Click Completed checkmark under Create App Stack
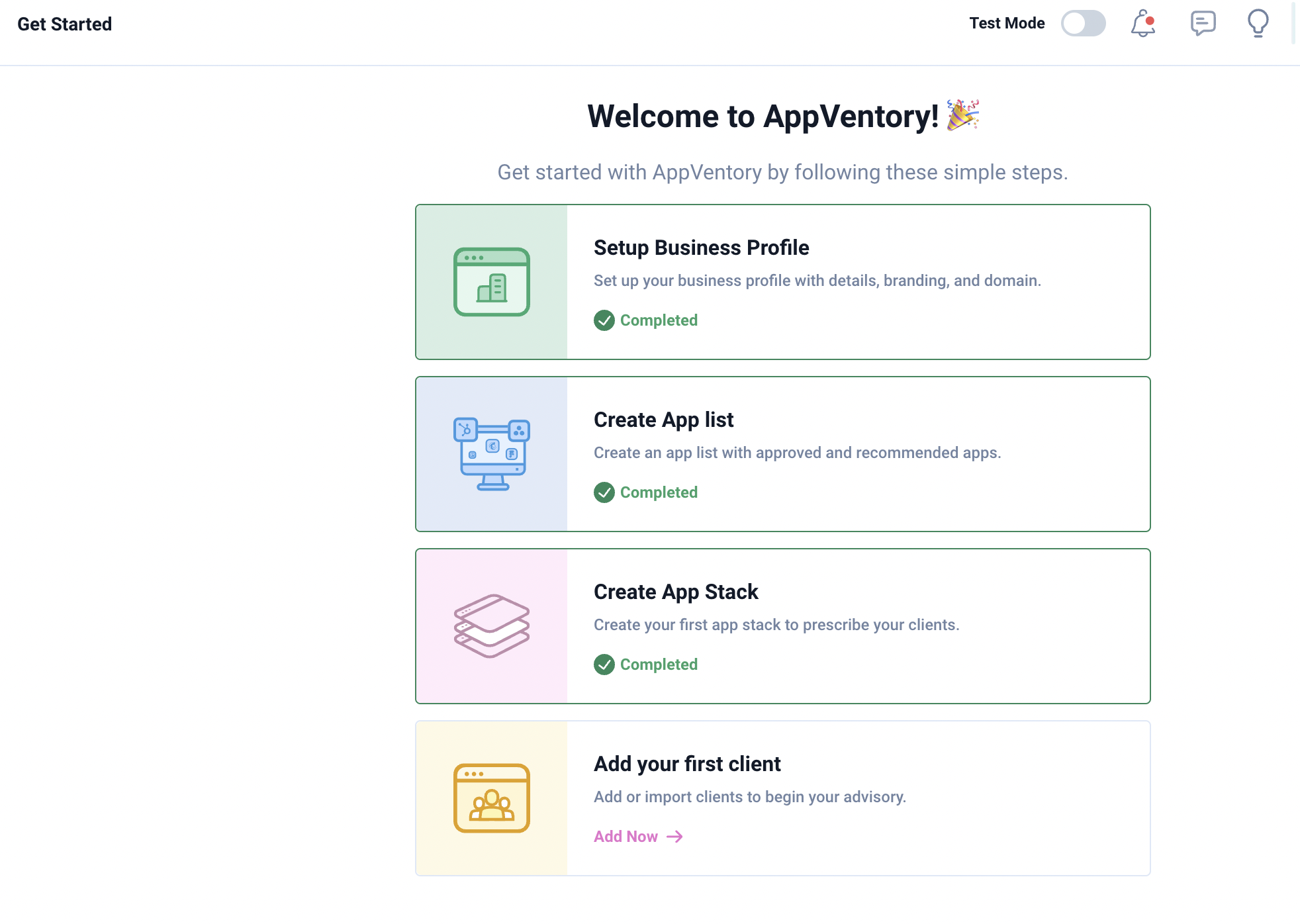Image resolution: width=1300 pixels, height=924 pixels. [604, 665]
